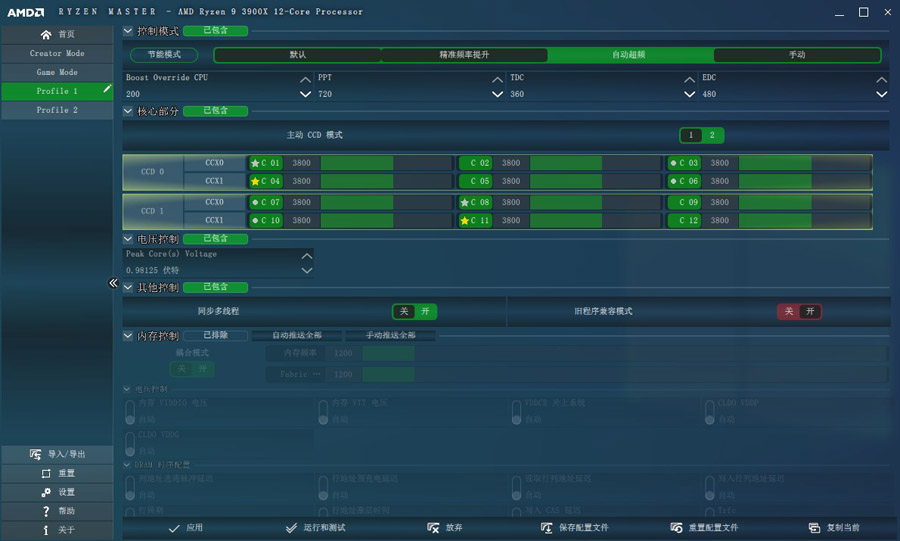Increase TDC value with up arrow

(689, 80)
